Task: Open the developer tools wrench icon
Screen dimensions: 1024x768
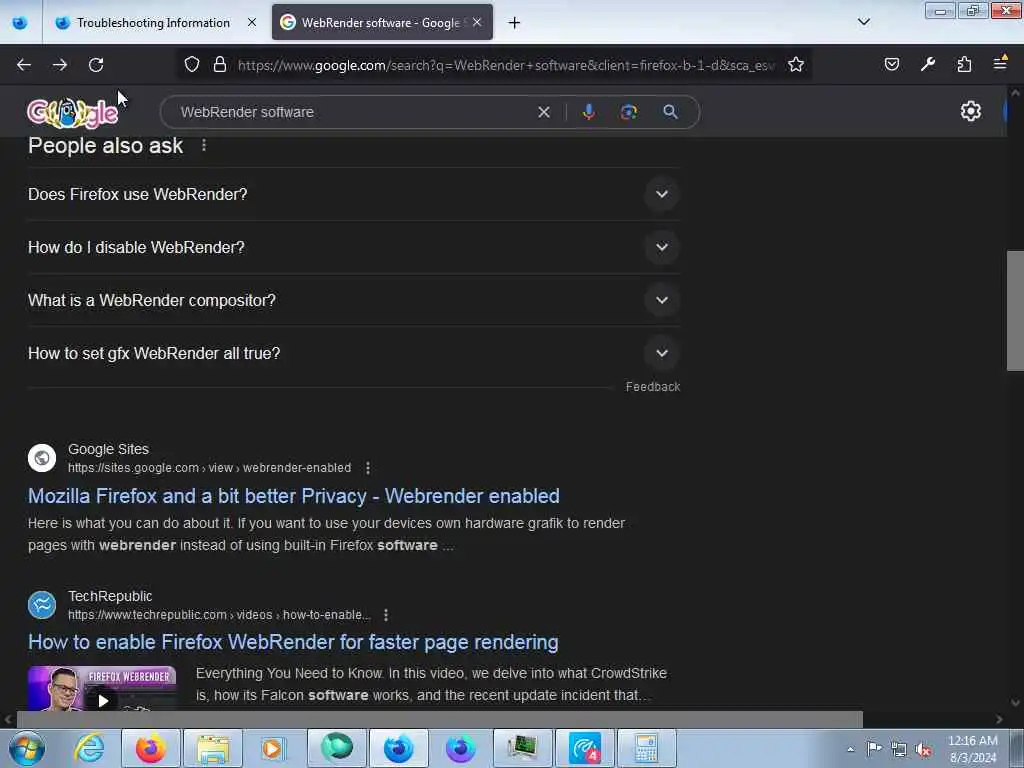Action: (x=928, y=64)
